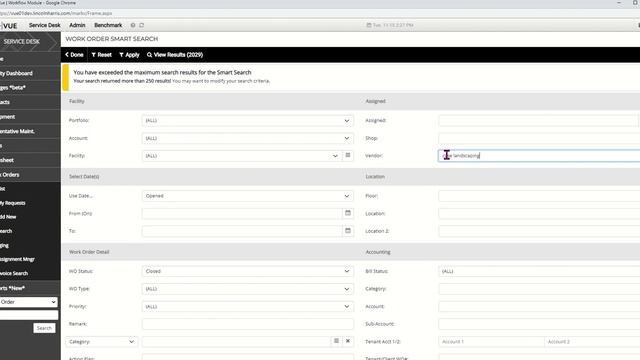Click the Location 2 input field
Image resolution: width=640 pixels, height=360 pixels.
click(539, 231)
